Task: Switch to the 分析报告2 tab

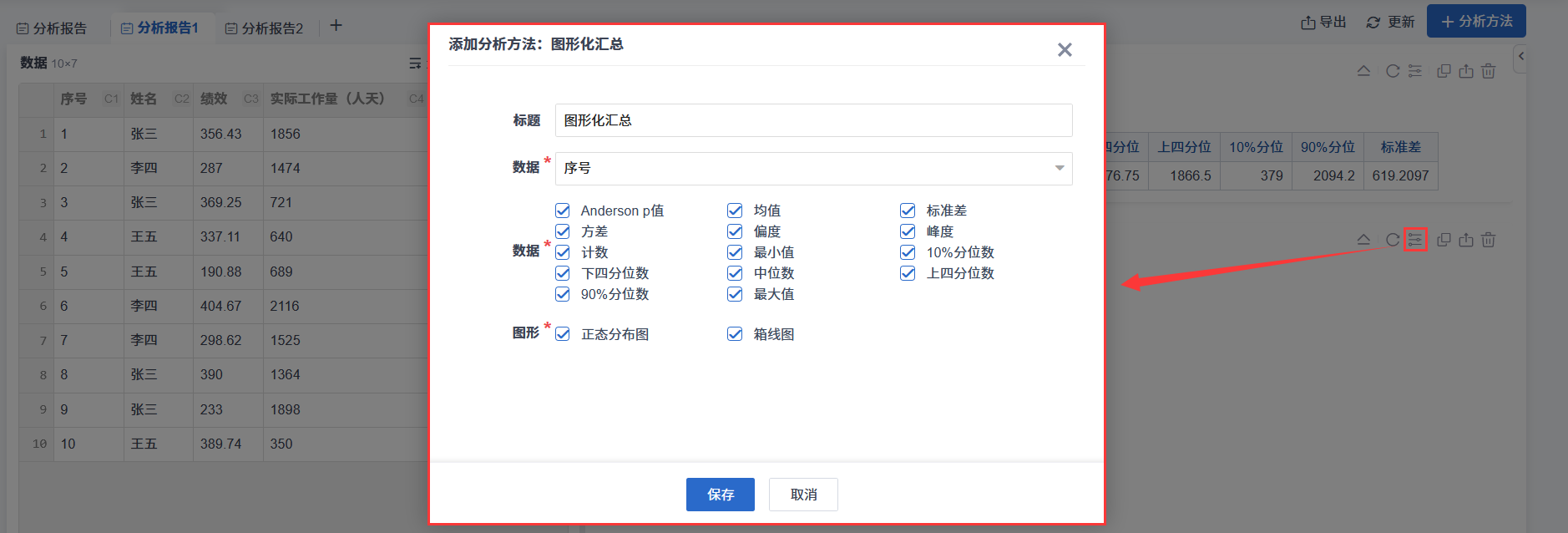Action: pyautogui.click(x=265, y=28)
